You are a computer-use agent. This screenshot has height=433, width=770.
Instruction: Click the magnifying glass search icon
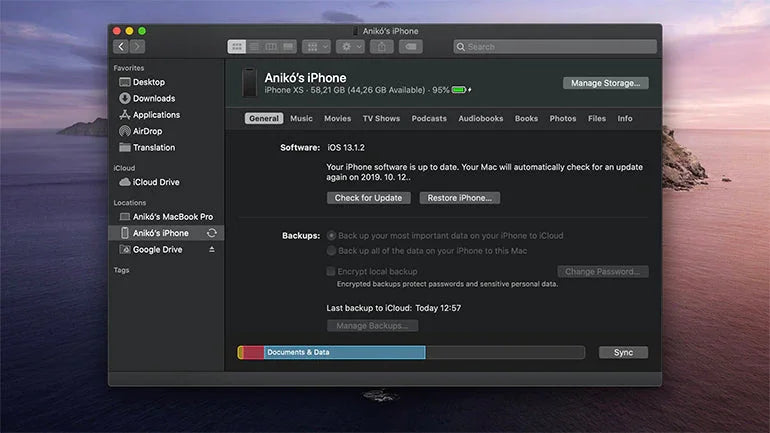pos(461,47)
